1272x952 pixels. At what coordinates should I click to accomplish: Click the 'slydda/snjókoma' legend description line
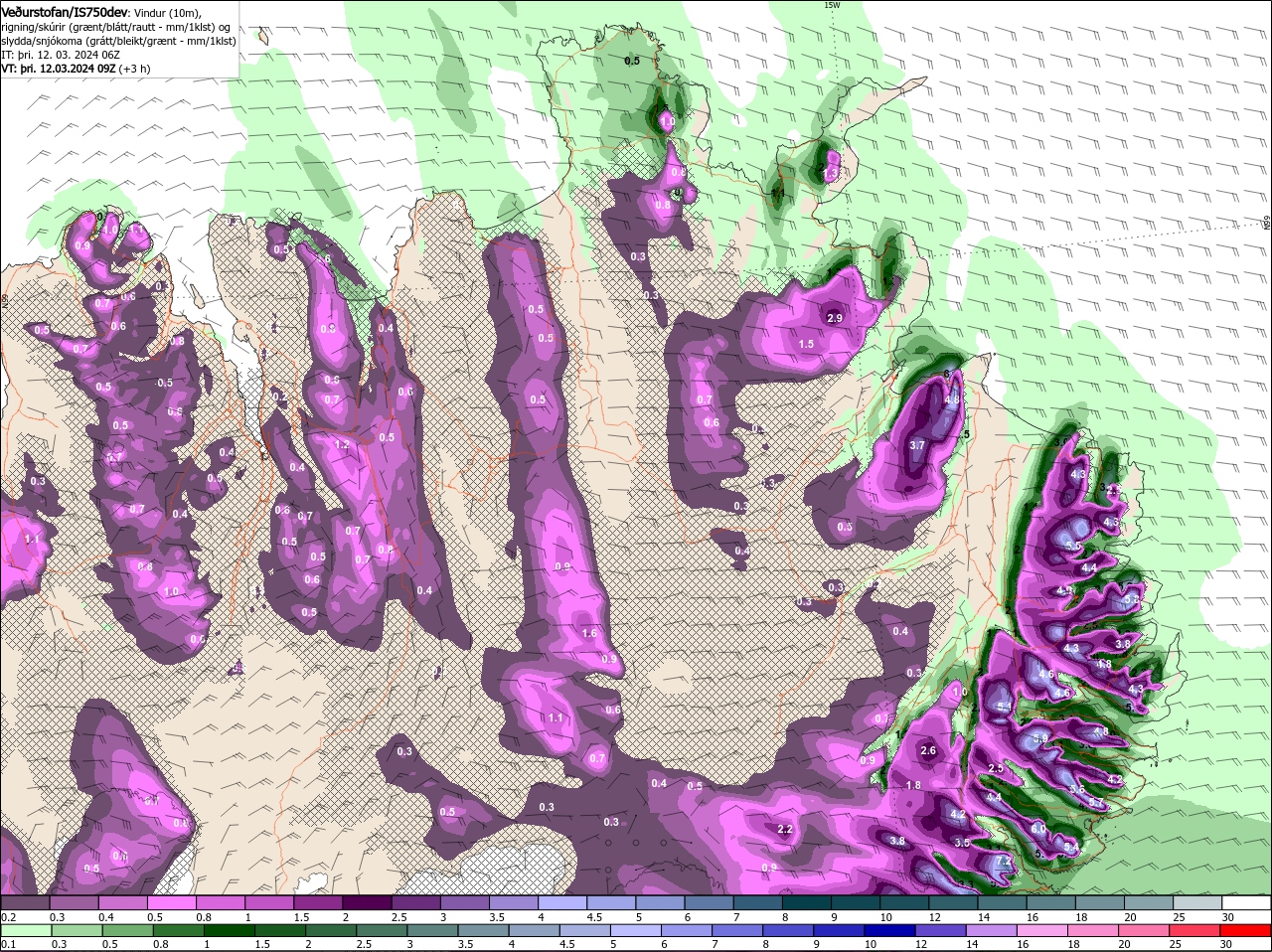(x=118, y=41)
